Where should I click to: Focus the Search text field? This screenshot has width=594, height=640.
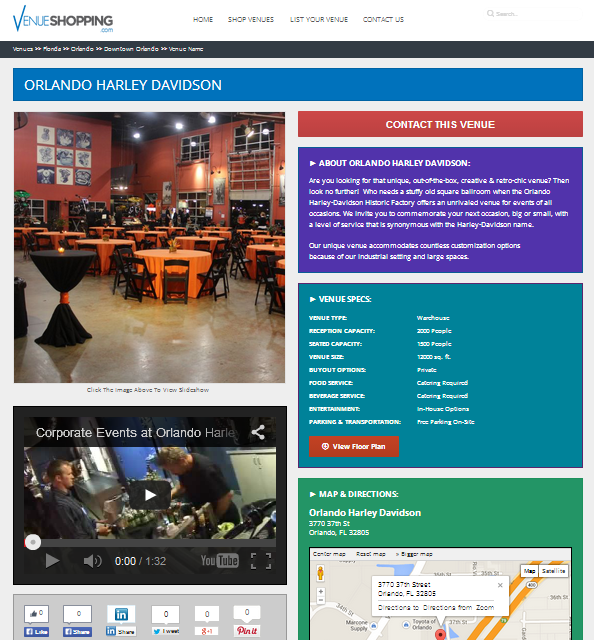[533, 13]
